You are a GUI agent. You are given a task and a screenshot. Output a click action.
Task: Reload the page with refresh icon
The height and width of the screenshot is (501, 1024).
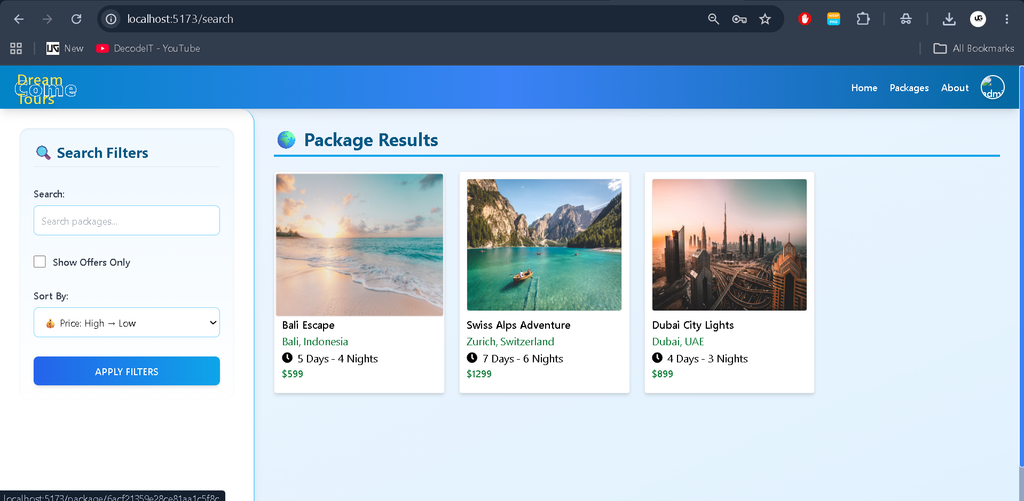76,19
